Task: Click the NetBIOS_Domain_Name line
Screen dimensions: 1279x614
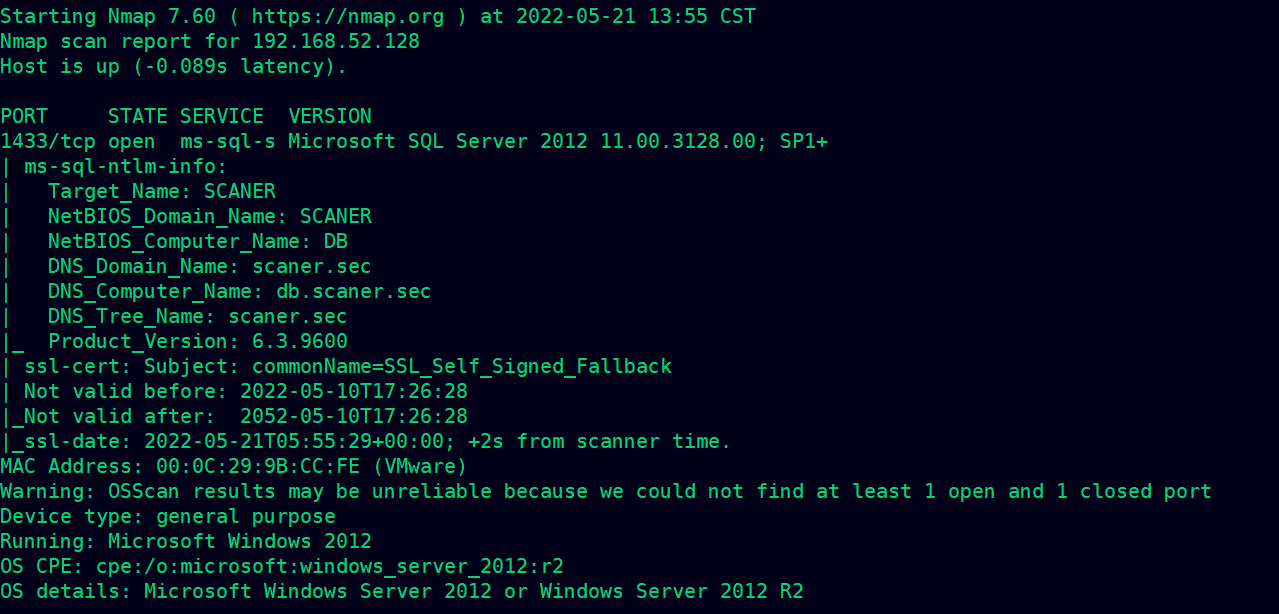Action: [210, 216]
